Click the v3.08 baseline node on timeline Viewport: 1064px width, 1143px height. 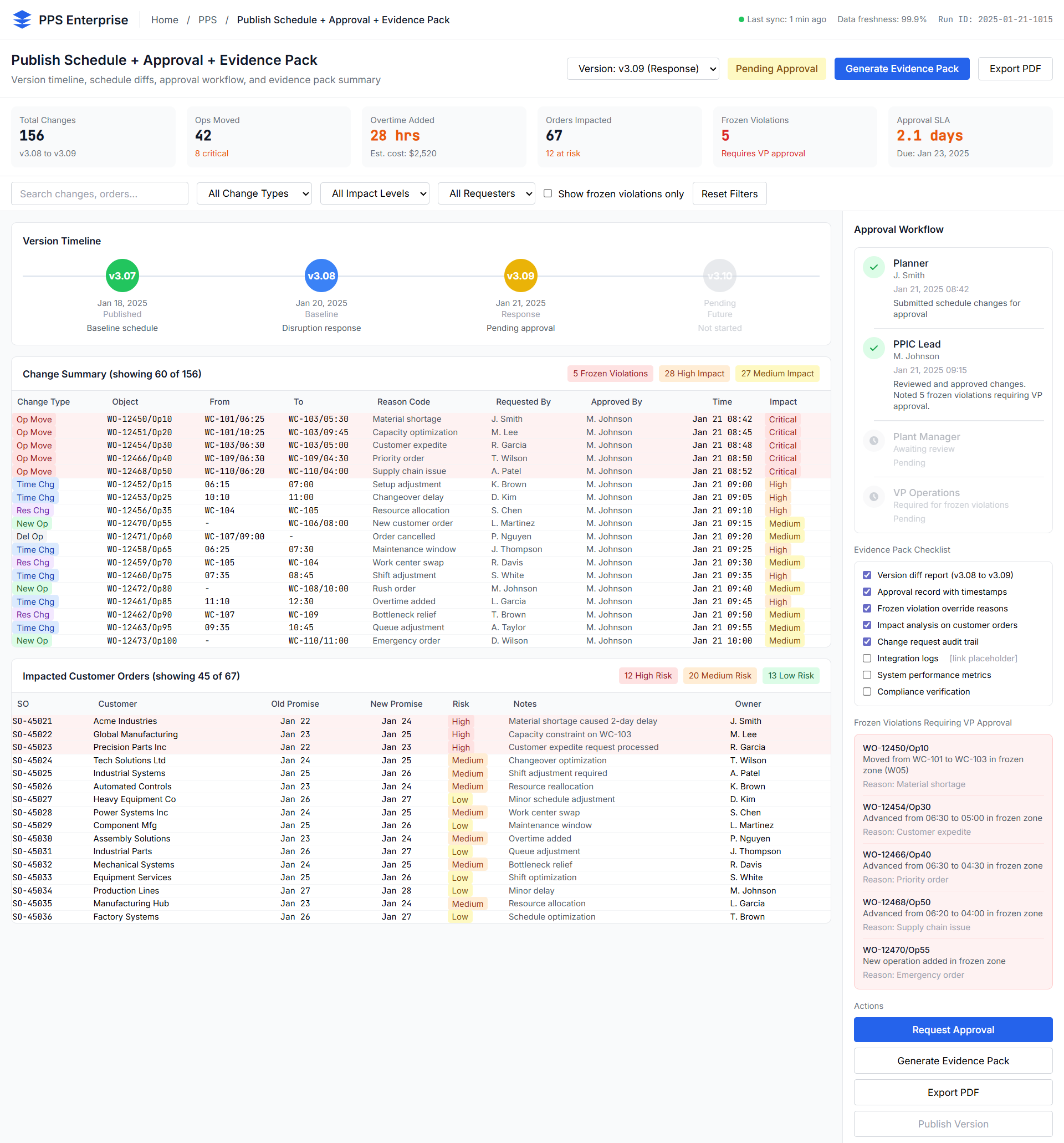[x=321, y=275]
